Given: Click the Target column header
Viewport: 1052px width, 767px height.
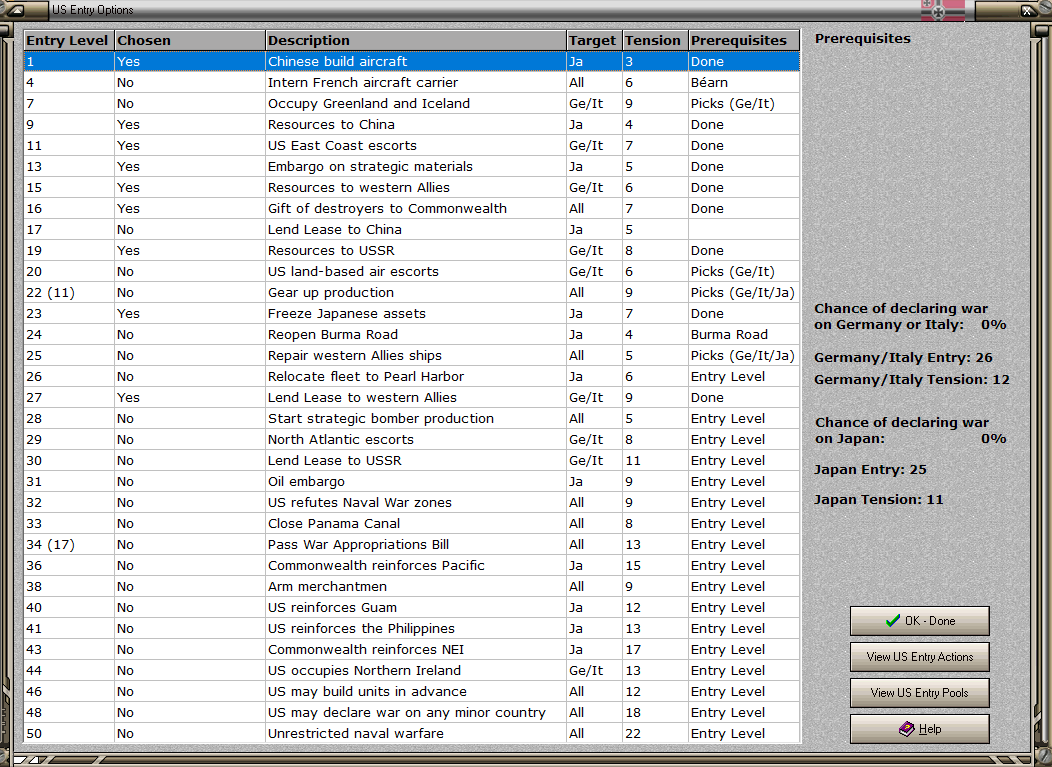Looking at the screenshot, I should [594, 40].
